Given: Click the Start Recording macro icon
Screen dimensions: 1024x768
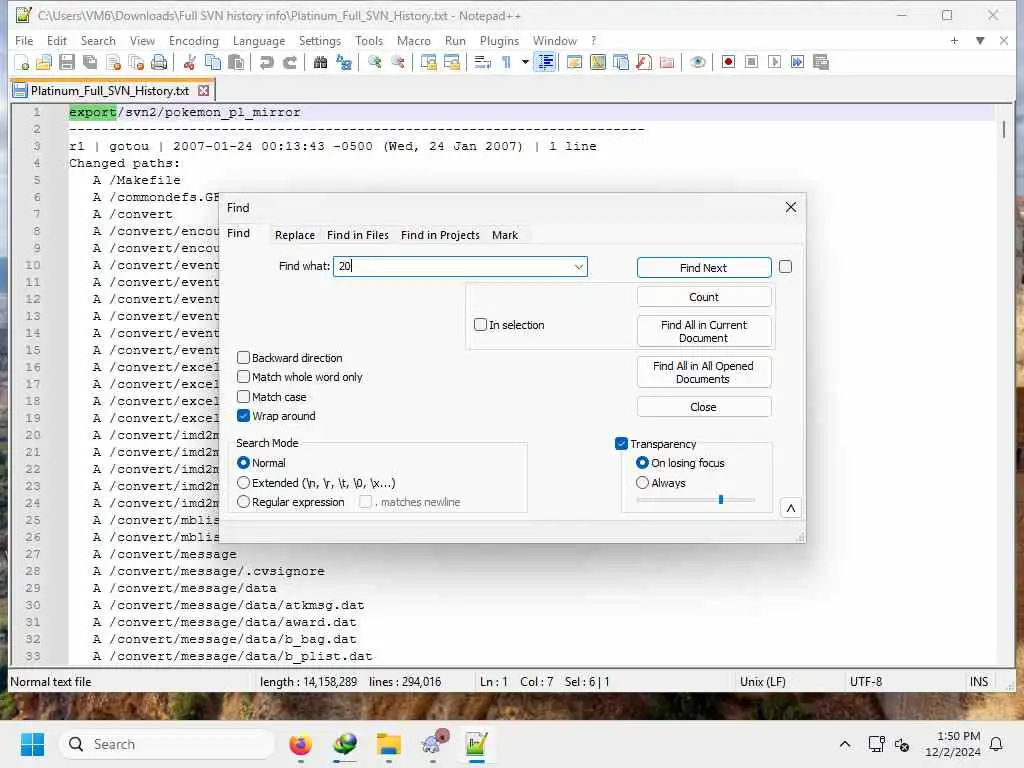Looking at the screenshot, I should (x=728, y=63).
